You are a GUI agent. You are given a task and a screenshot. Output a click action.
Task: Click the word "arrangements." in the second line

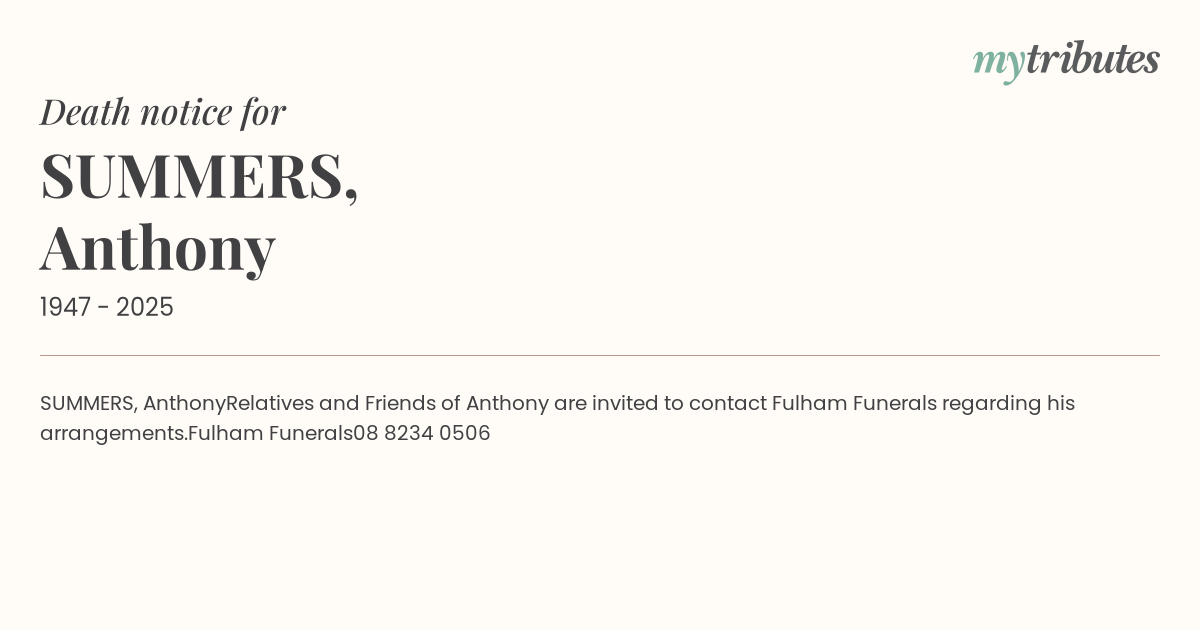point(113,433)
